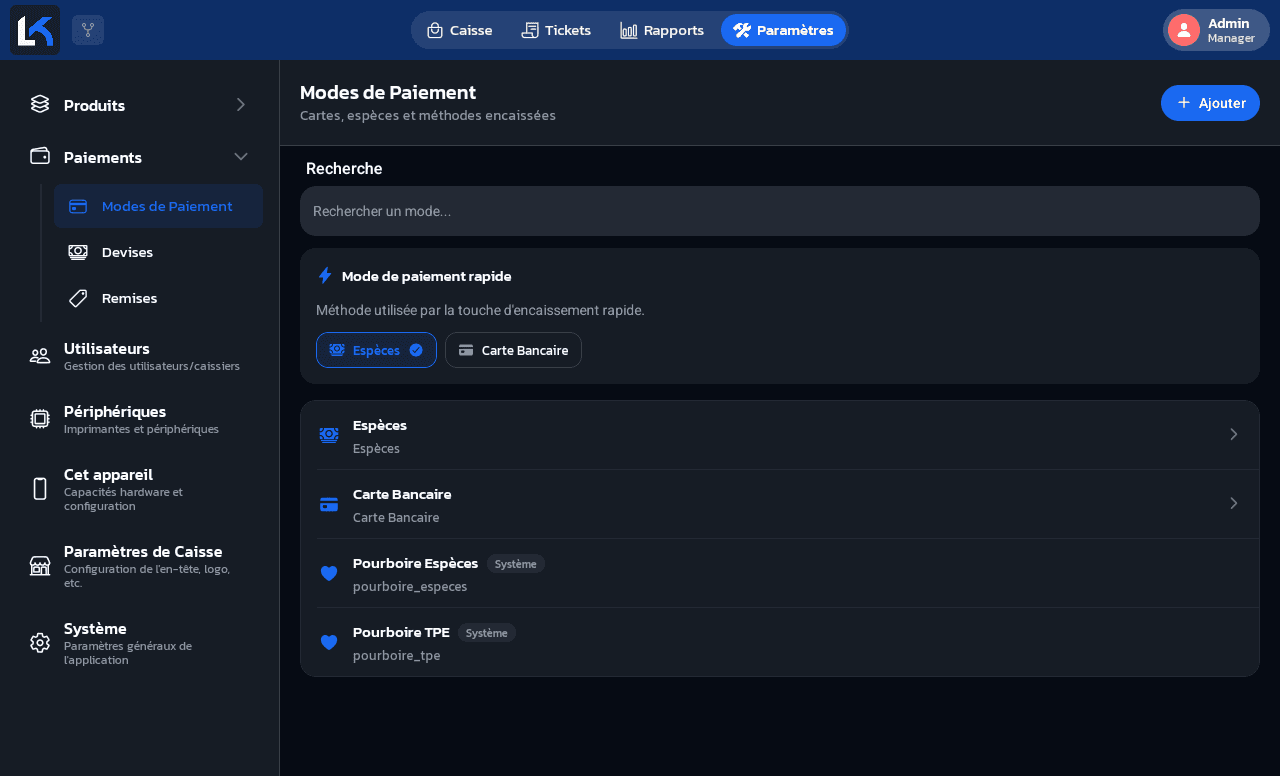
Task: Go to the Rapports tab
Action: 662,30
